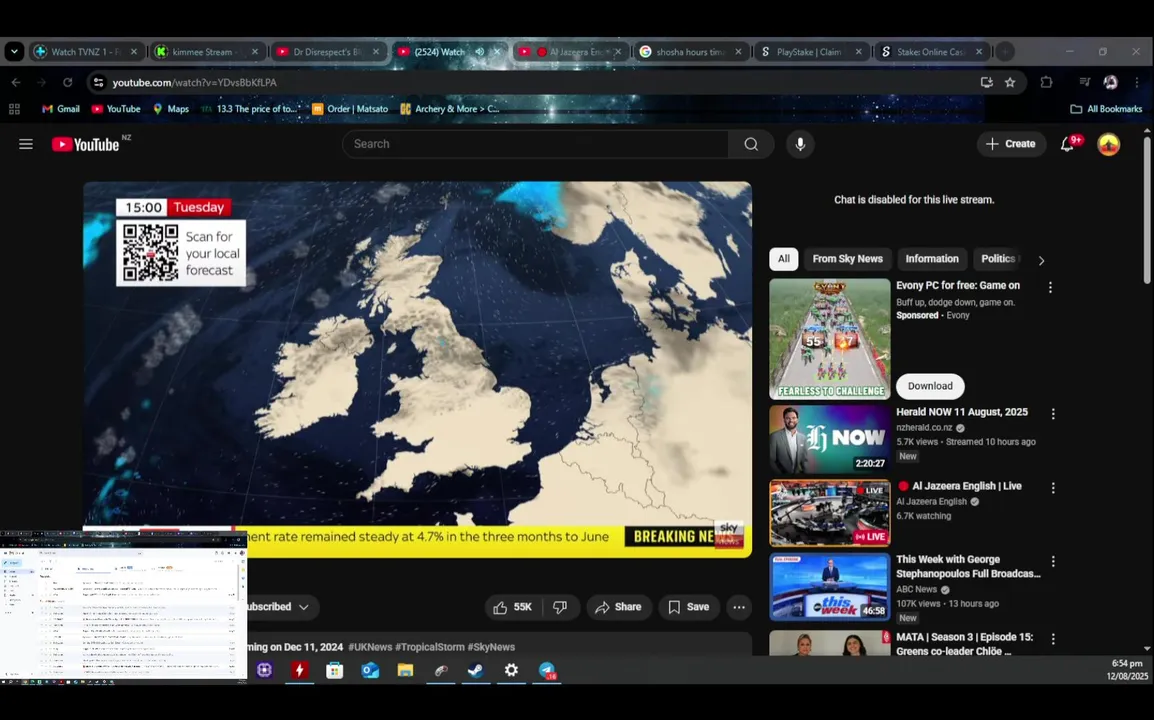Image resolution: width=1154 pixels, height=720 pixels.
Task: Open the All Bookmarks folder
Action: coord(1106,109)
